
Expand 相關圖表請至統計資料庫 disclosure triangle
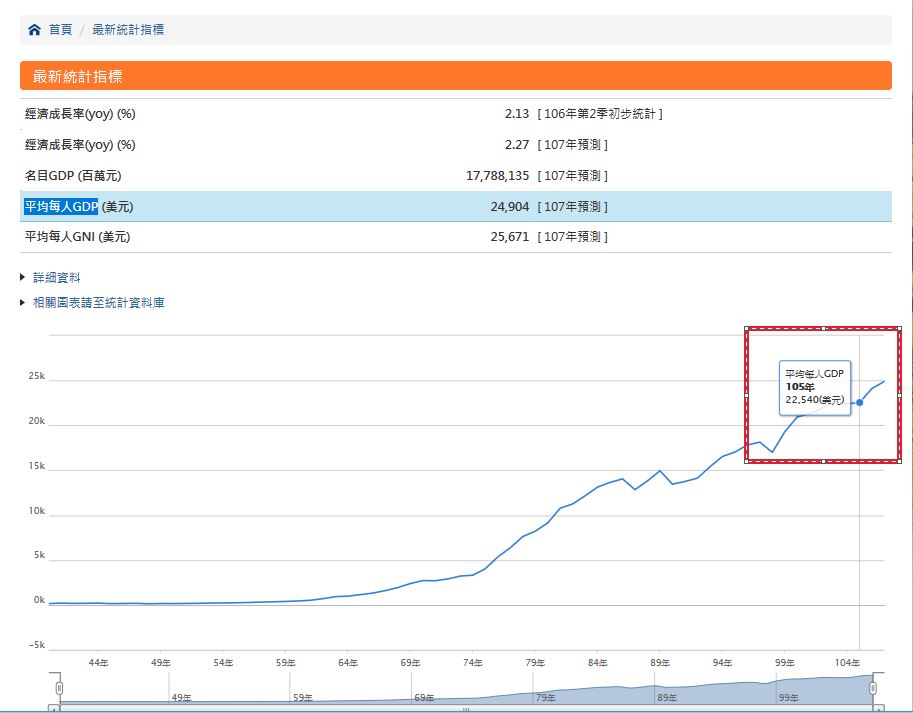click(x=24, y=303)
